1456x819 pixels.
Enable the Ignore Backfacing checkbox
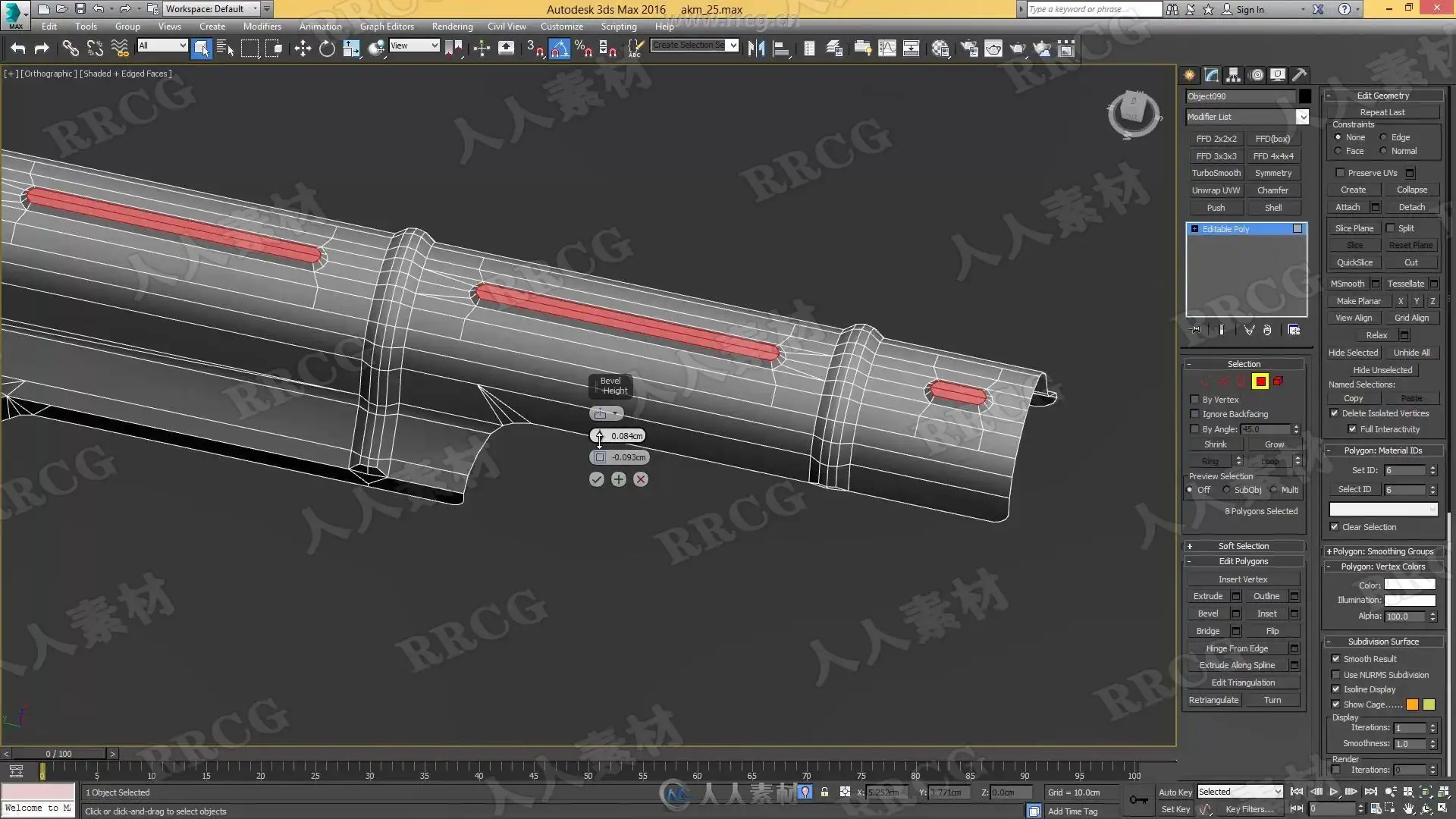(x=1195, y=414)
